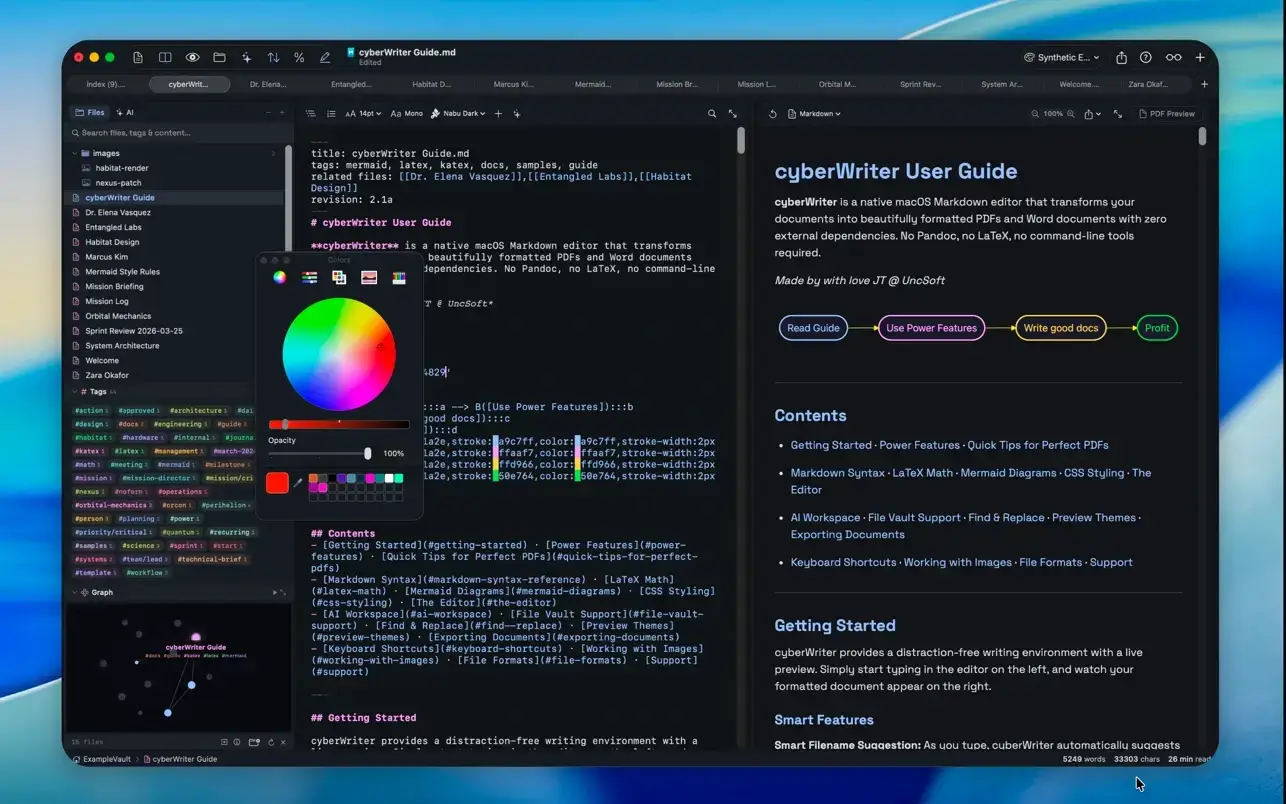Collapse the images folder
Image resolution: width=1286 pixels, height=804 pixels.
(74, 153)
